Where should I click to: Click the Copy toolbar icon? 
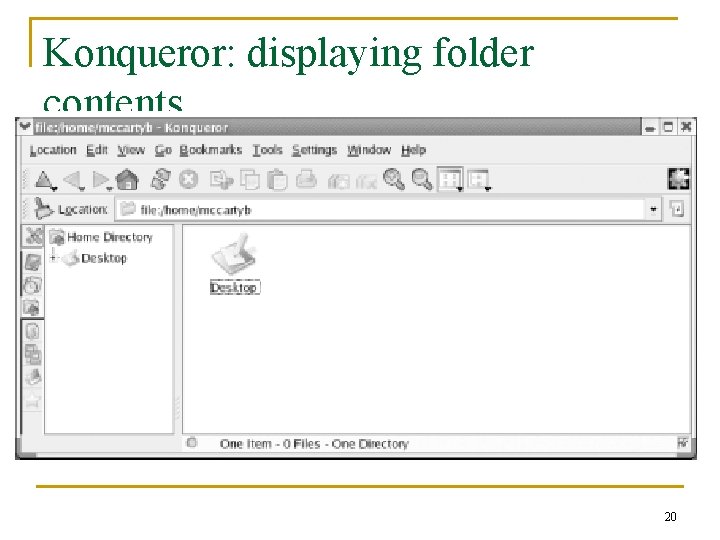250,180
